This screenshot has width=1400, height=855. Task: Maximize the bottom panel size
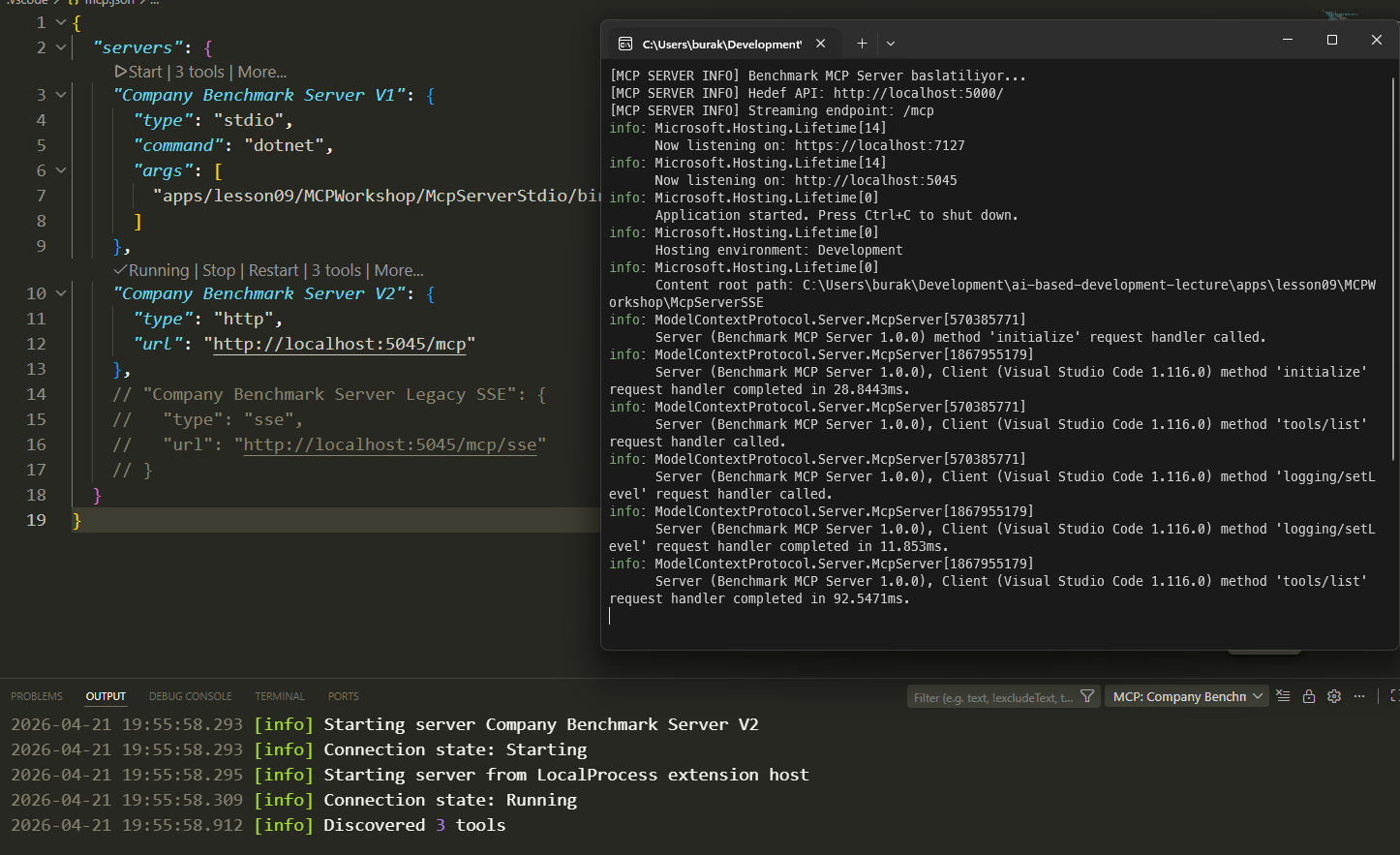pyautogui.click(x=1393, y=696)
